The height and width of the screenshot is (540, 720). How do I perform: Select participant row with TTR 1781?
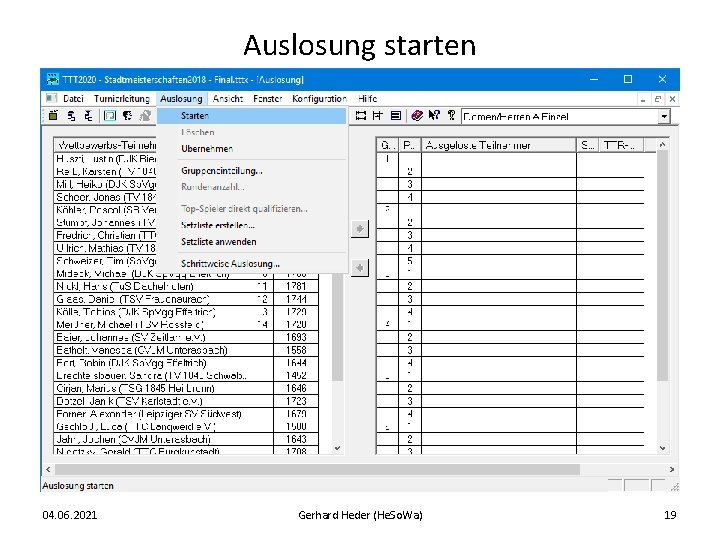click(x=186, y=287)
